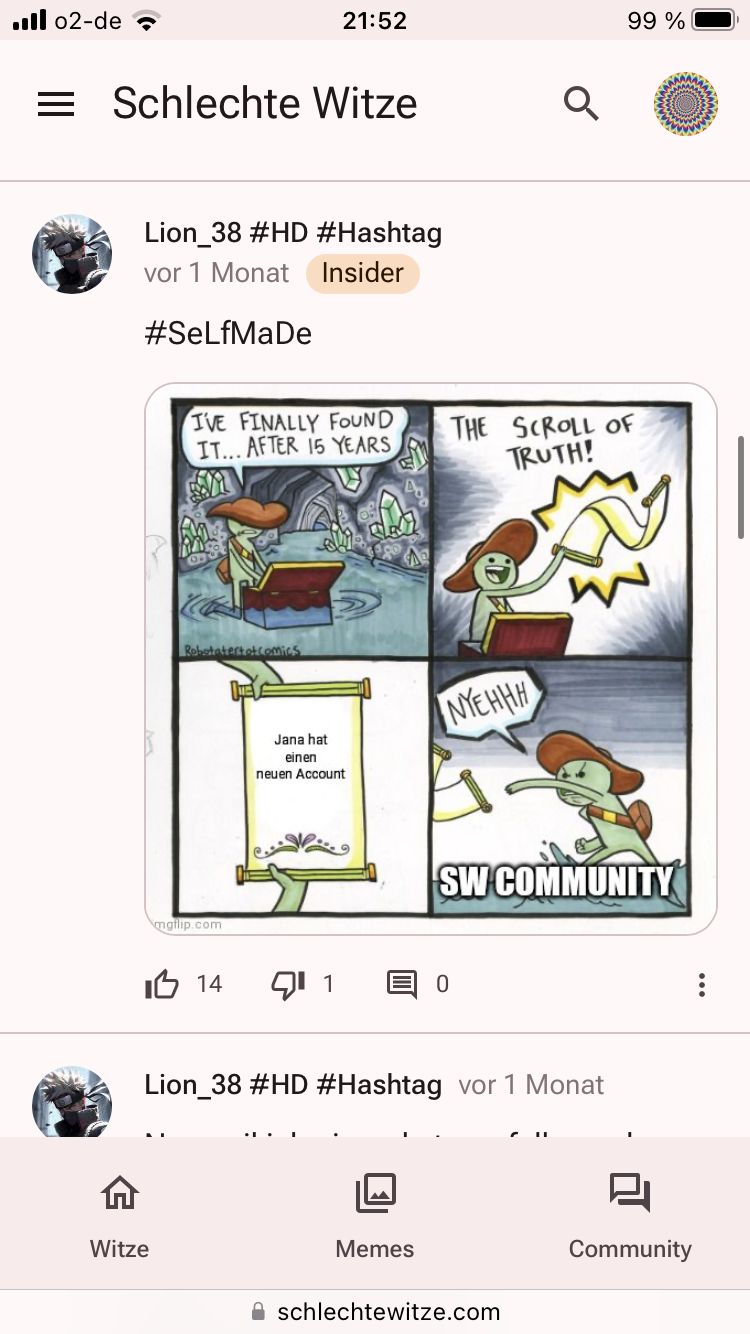Open username Lion_38 #HD #Hashtag on first post

click(x=293, y=233)
